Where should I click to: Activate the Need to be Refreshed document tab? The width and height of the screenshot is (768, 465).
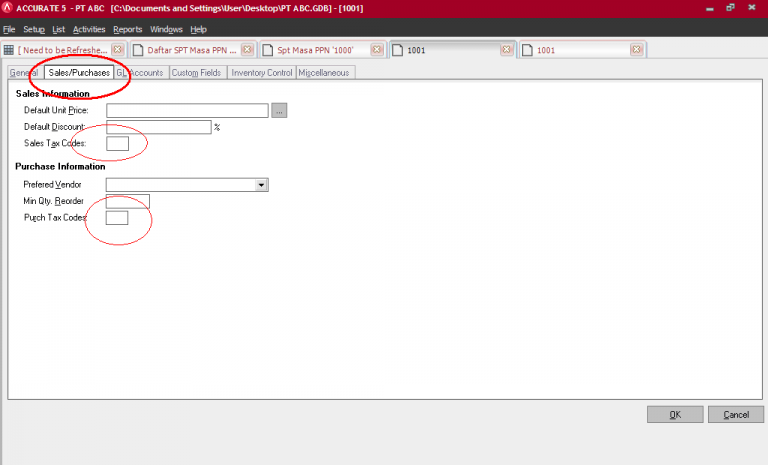point(62,50)
